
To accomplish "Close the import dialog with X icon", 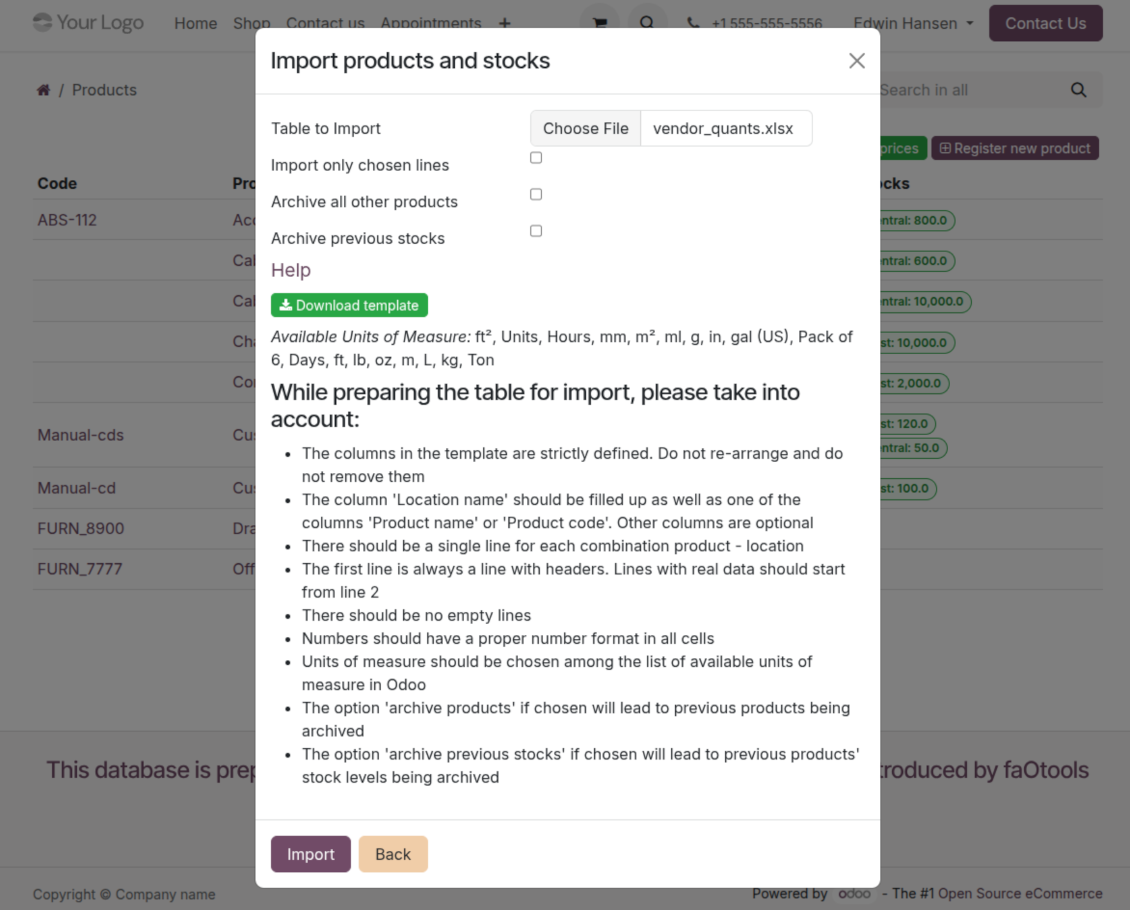I will pos(856,61).
